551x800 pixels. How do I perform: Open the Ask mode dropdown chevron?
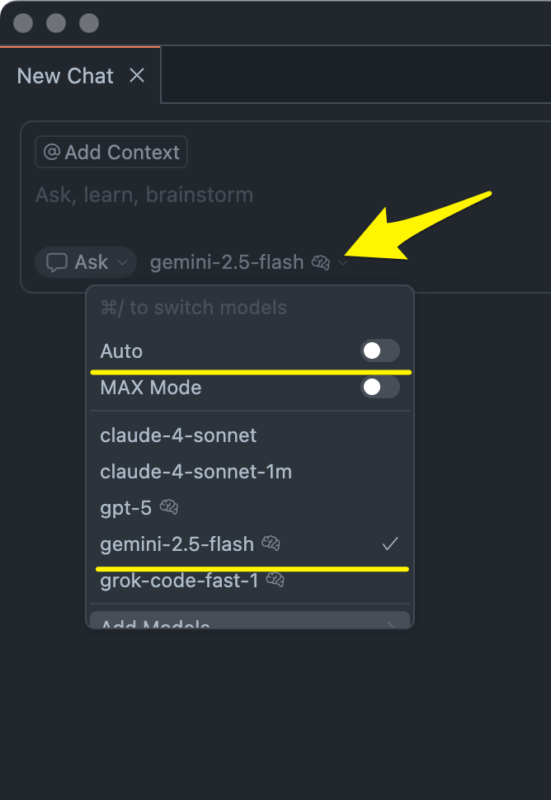coord(122,263)
